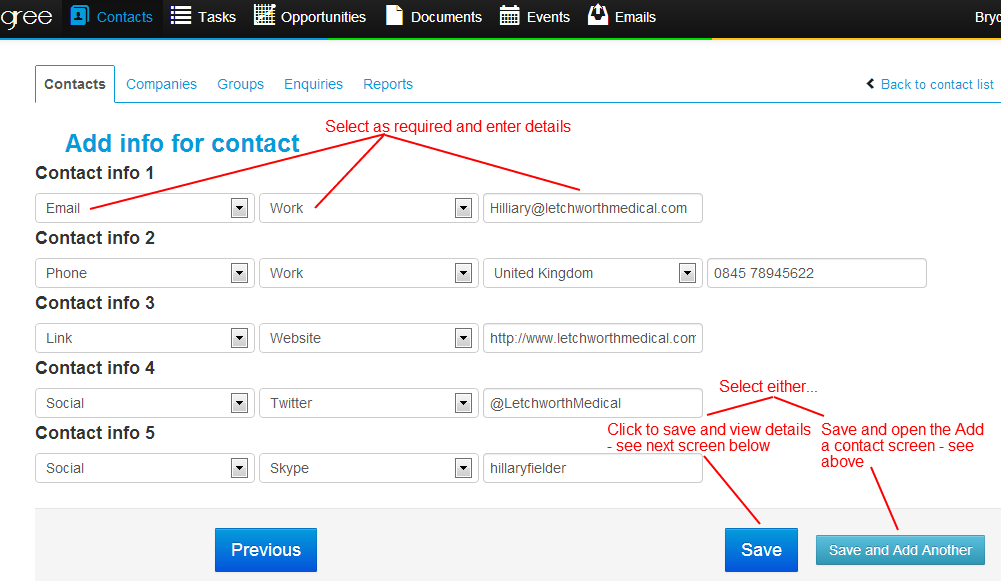Click the phone number input field
The width and height of the screenshot is (1001, 581).
(816, 273)
